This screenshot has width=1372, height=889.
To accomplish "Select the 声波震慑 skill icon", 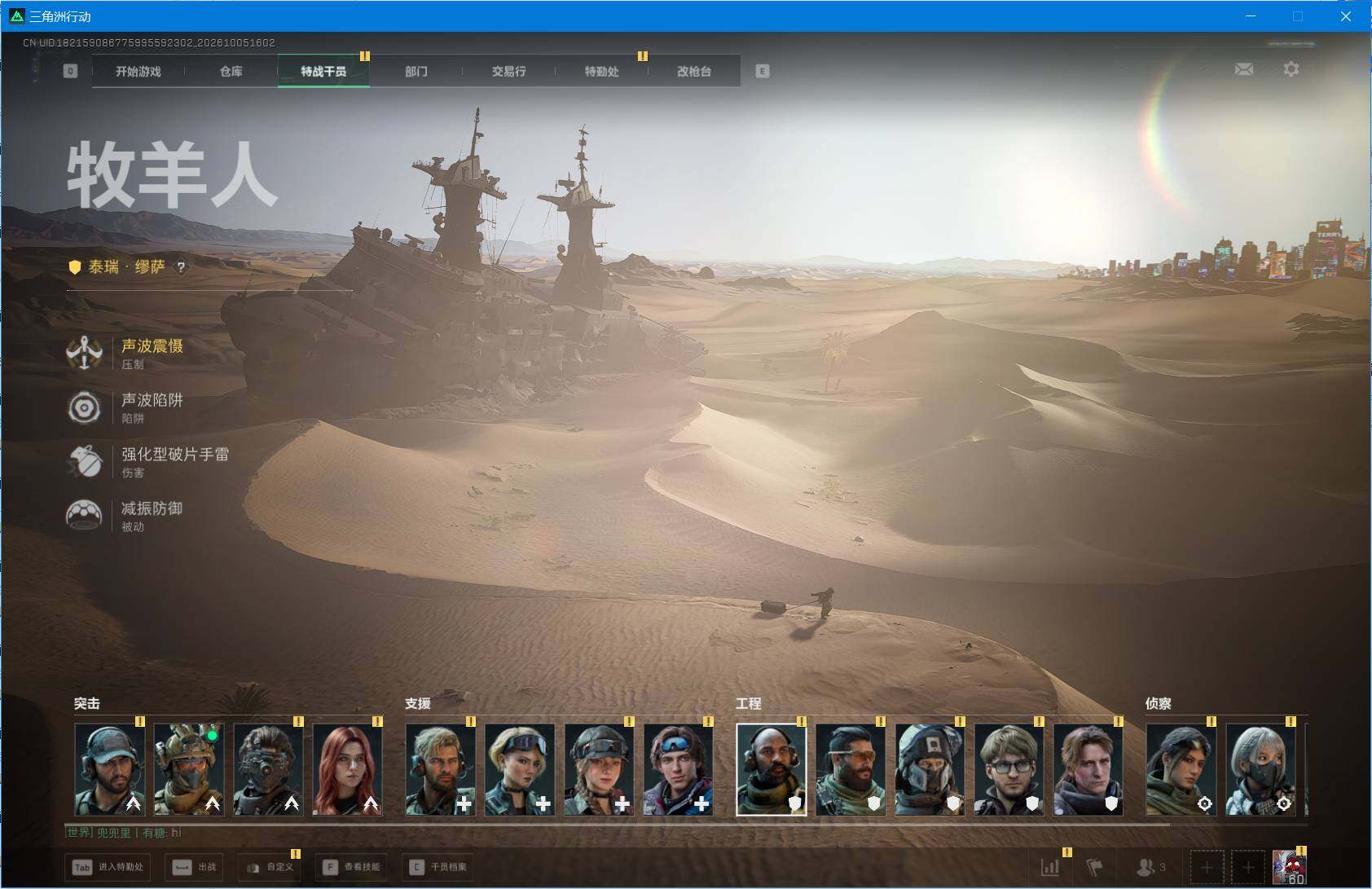I will (84, 353).
